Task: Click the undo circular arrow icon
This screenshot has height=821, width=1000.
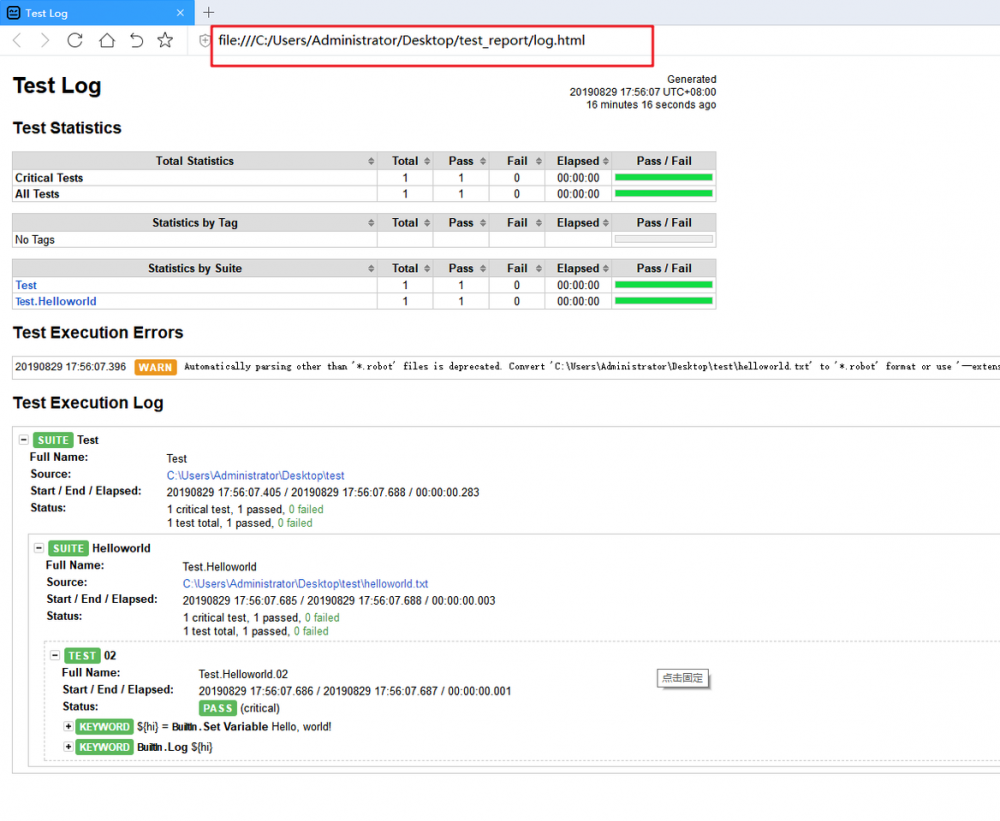Action: [x=135, y=41]
